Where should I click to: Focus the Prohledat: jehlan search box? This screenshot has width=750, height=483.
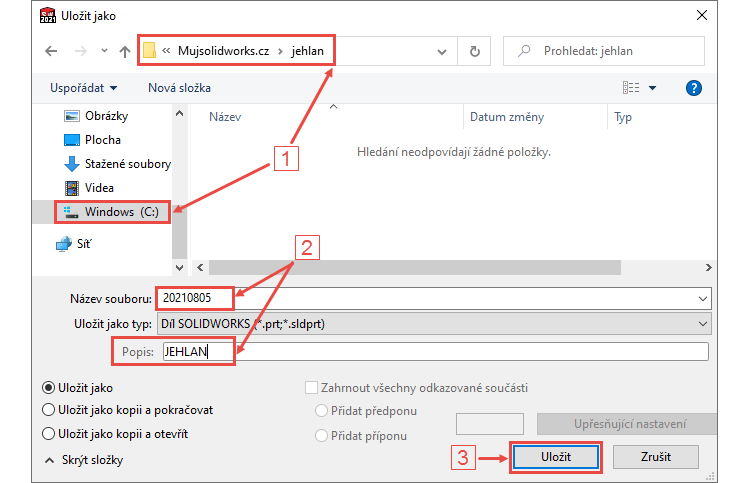[604, 51]
